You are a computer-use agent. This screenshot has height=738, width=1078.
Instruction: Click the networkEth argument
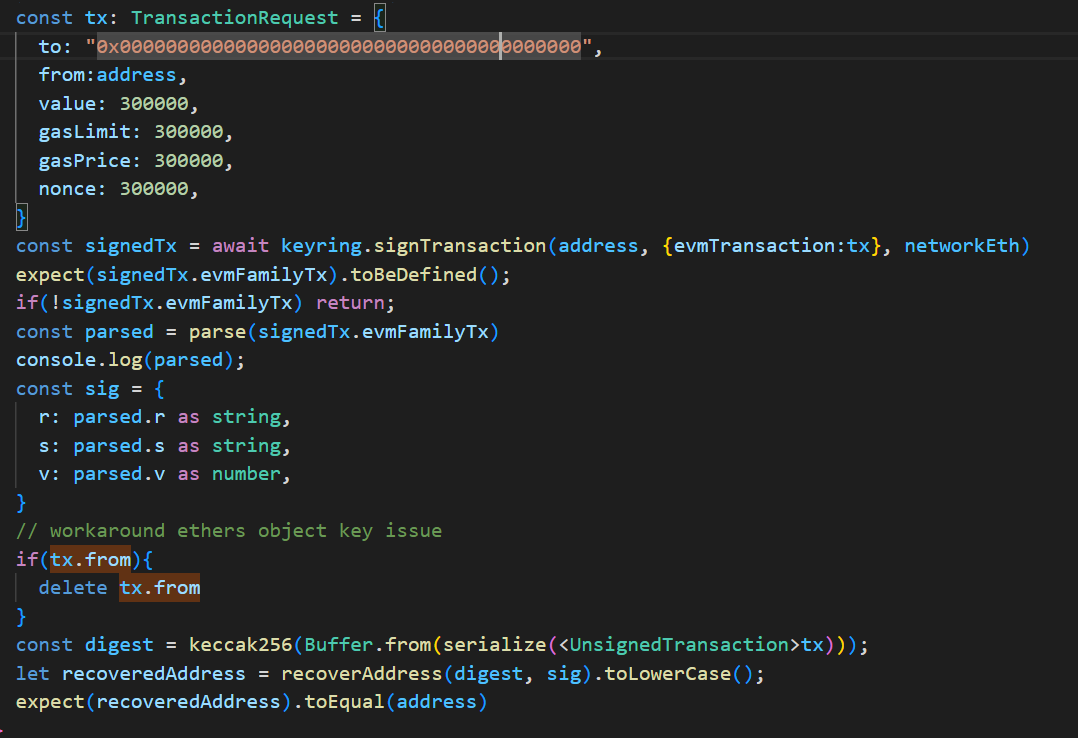962,246
